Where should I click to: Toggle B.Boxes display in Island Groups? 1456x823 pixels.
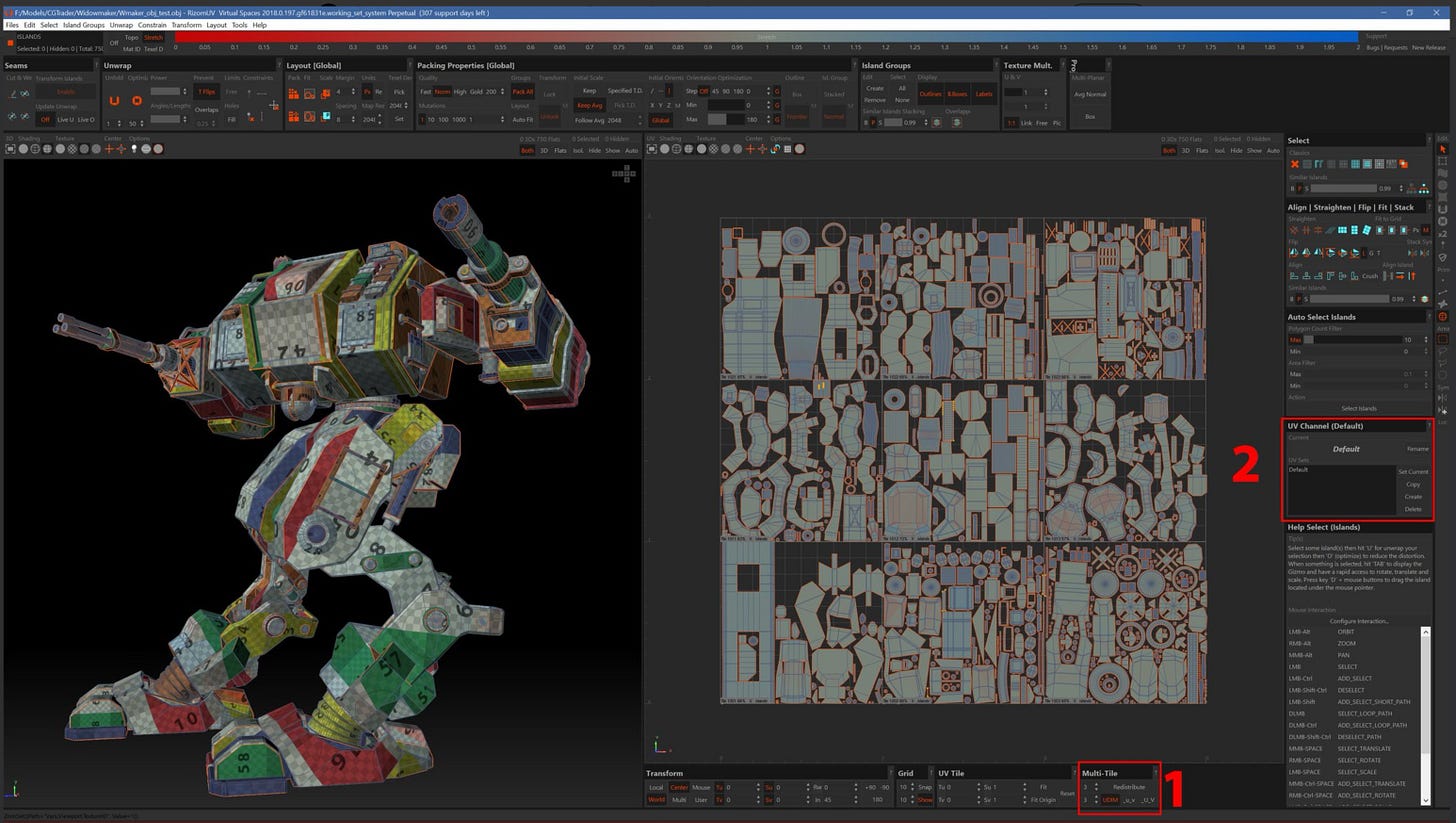point(957,94)
